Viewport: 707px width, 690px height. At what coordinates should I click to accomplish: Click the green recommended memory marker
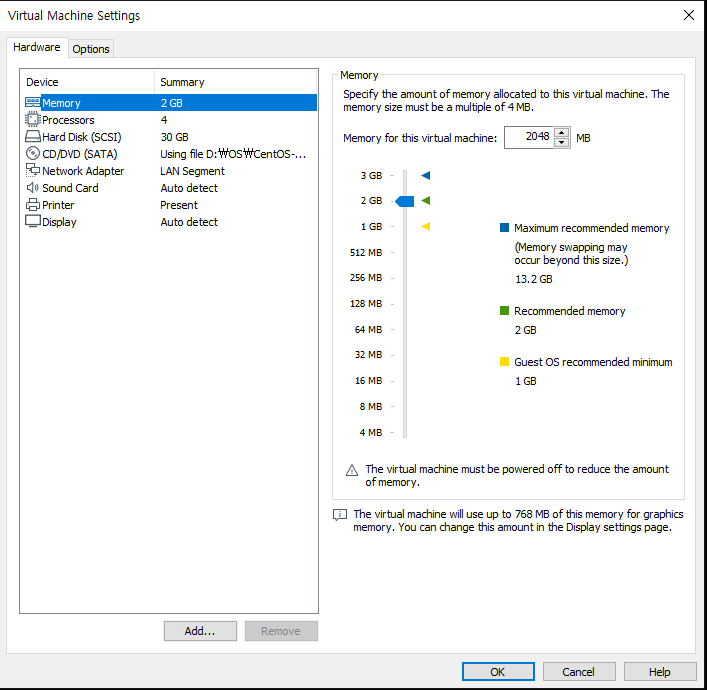click(x=426, y=201)
